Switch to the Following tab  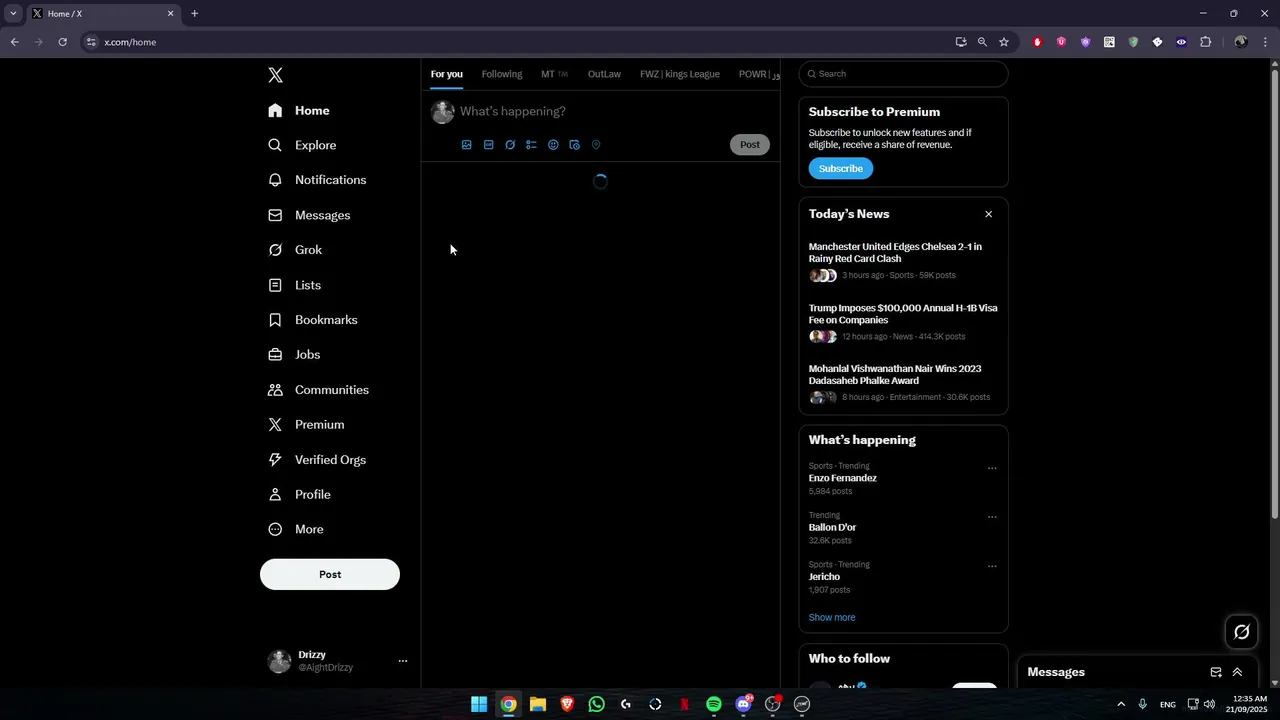pyautogui.click(x=502, y=74)
